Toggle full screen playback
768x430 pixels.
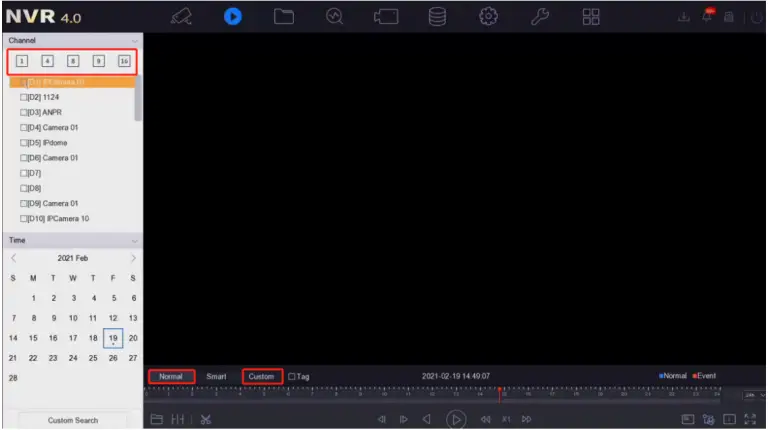click(x=750, y=419)
